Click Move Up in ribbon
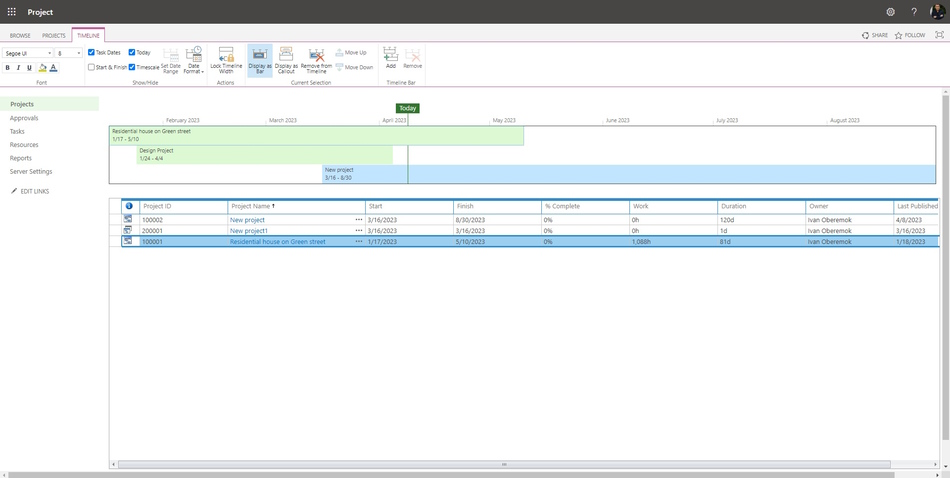This screenshot has width=950, height=478. coord(351,53)
